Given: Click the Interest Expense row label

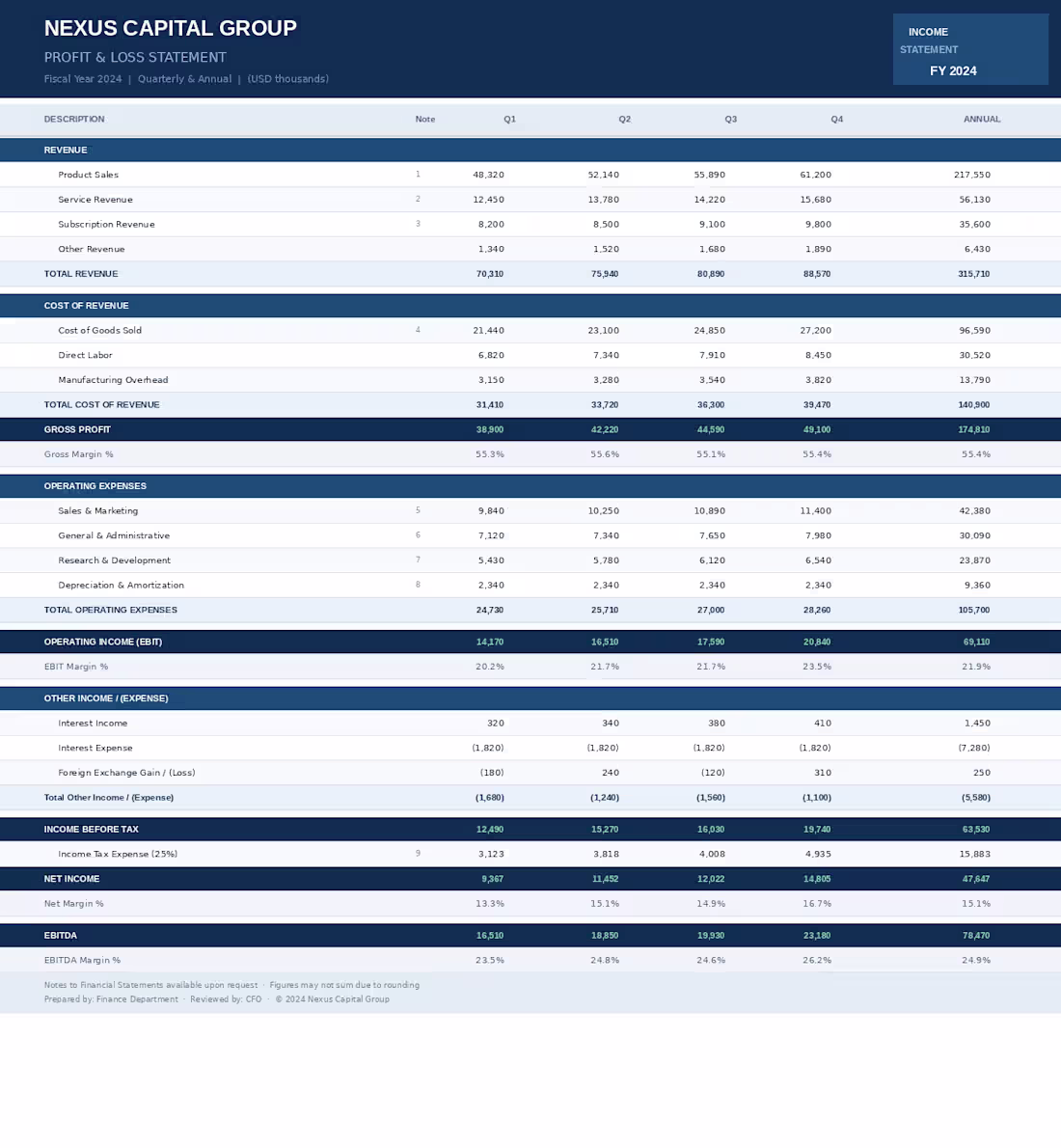Looking at the screenshot, I should pos(95,749).
